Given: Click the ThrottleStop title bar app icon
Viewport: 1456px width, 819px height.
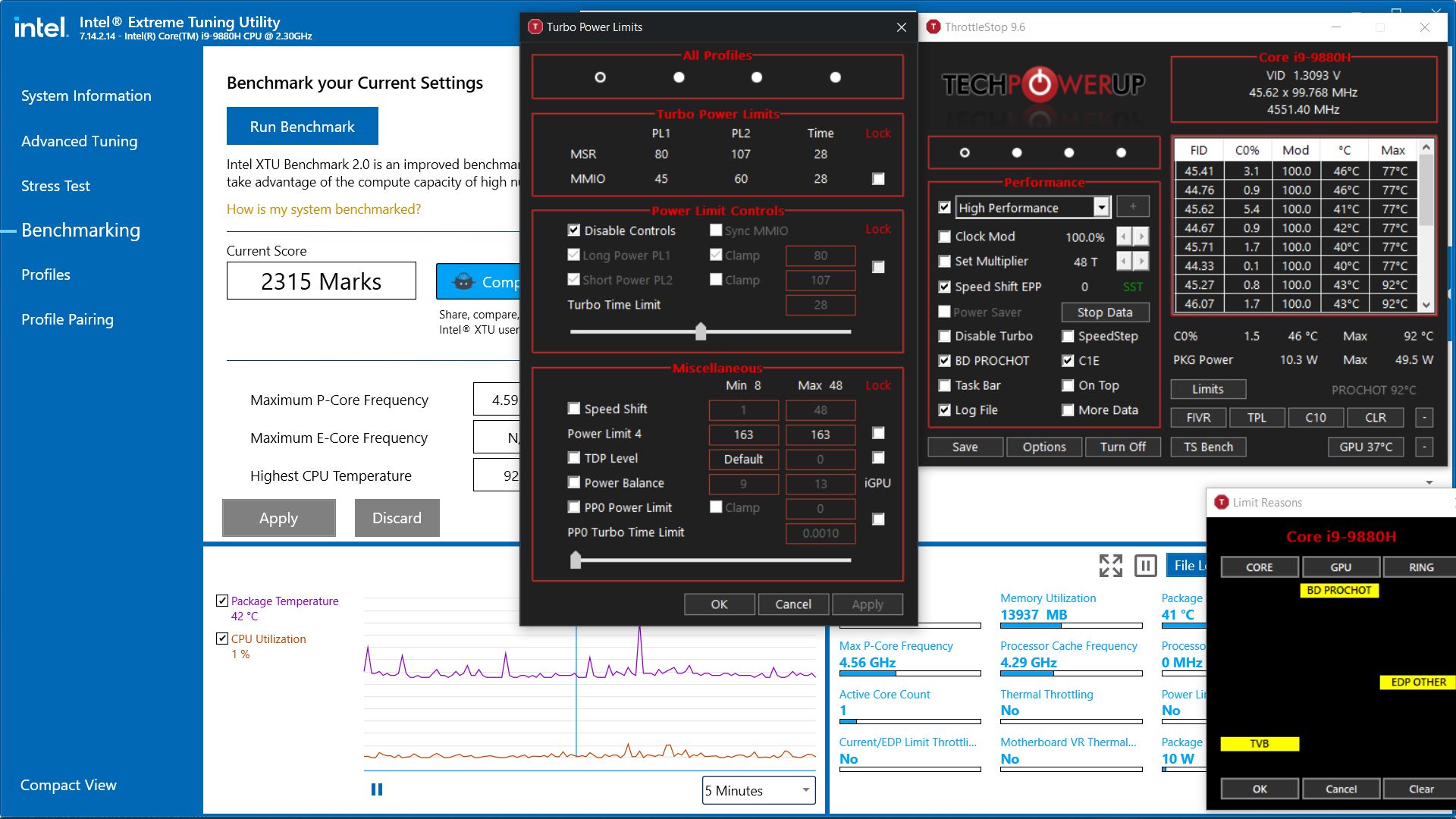Looking at the screenshot, I should tap(934, 27).
